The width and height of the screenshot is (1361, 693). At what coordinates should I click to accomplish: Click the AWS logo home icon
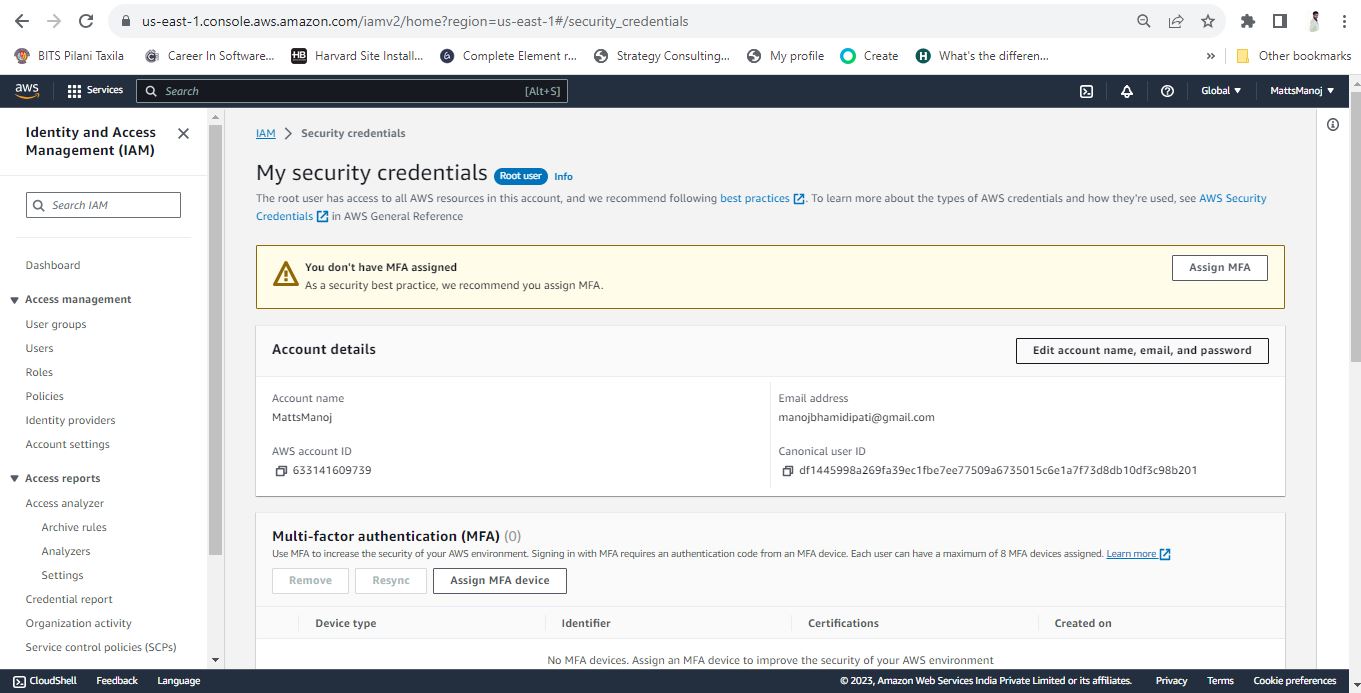click(27, 91)
